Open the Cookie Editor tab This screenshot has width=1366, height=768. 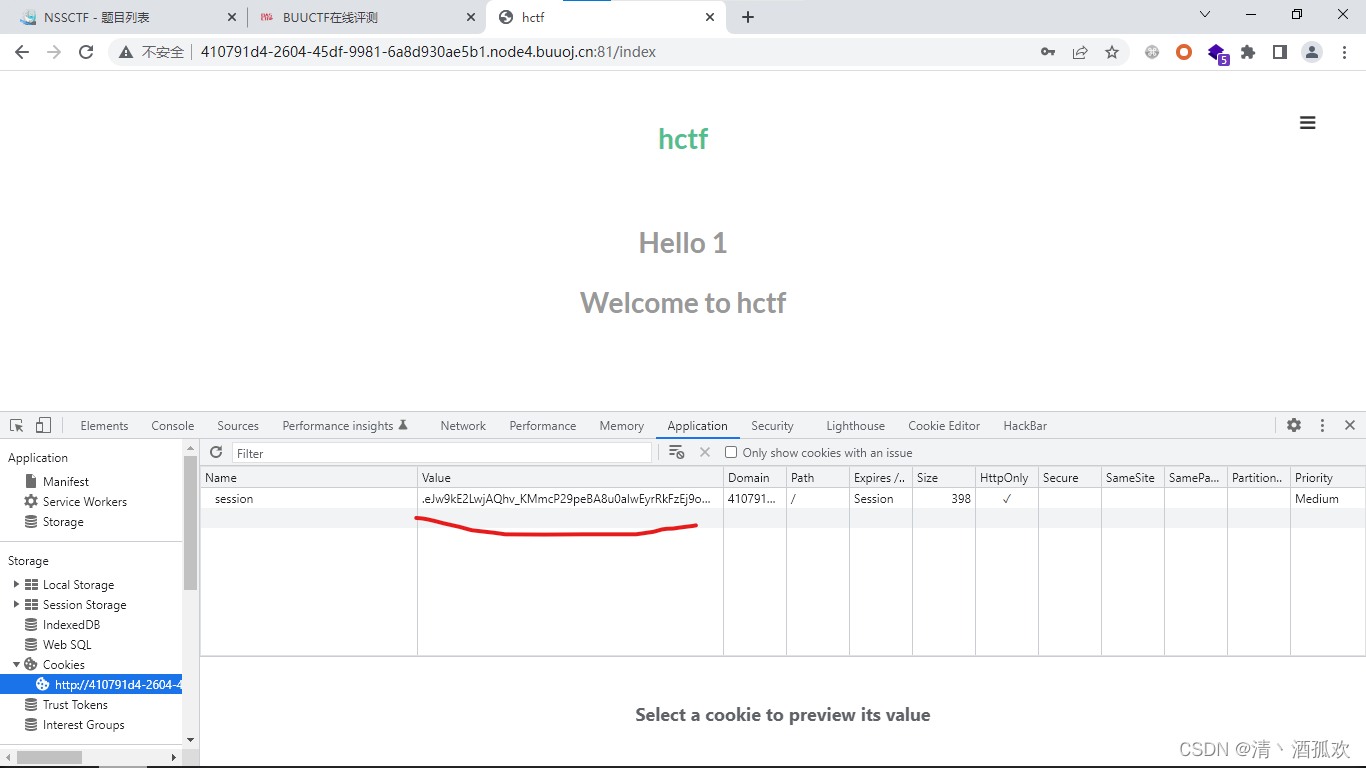(944, 425)
